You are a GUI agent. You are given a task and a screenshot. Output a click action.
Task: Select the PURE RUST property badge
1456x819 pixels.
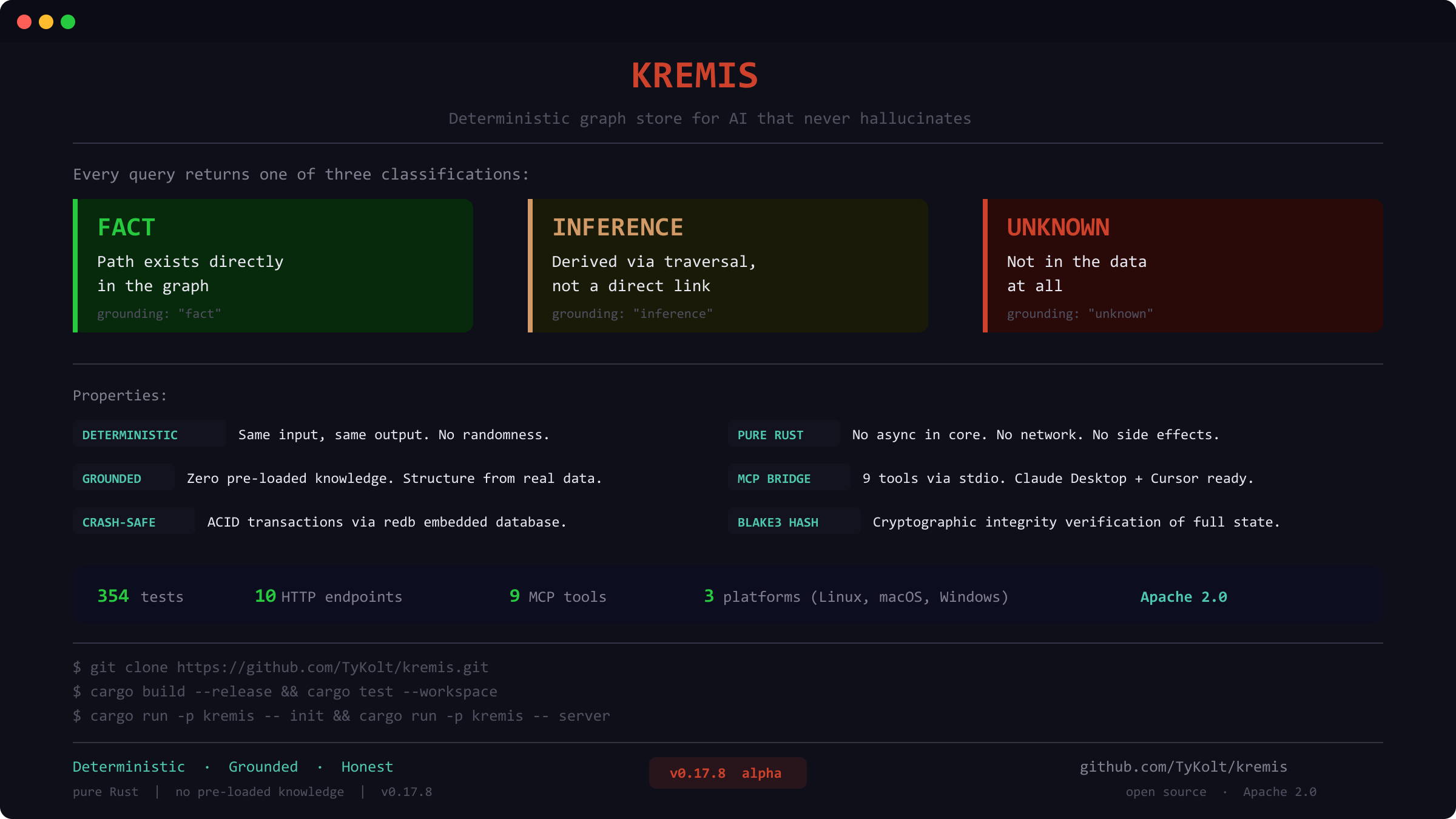click(783, 434)
